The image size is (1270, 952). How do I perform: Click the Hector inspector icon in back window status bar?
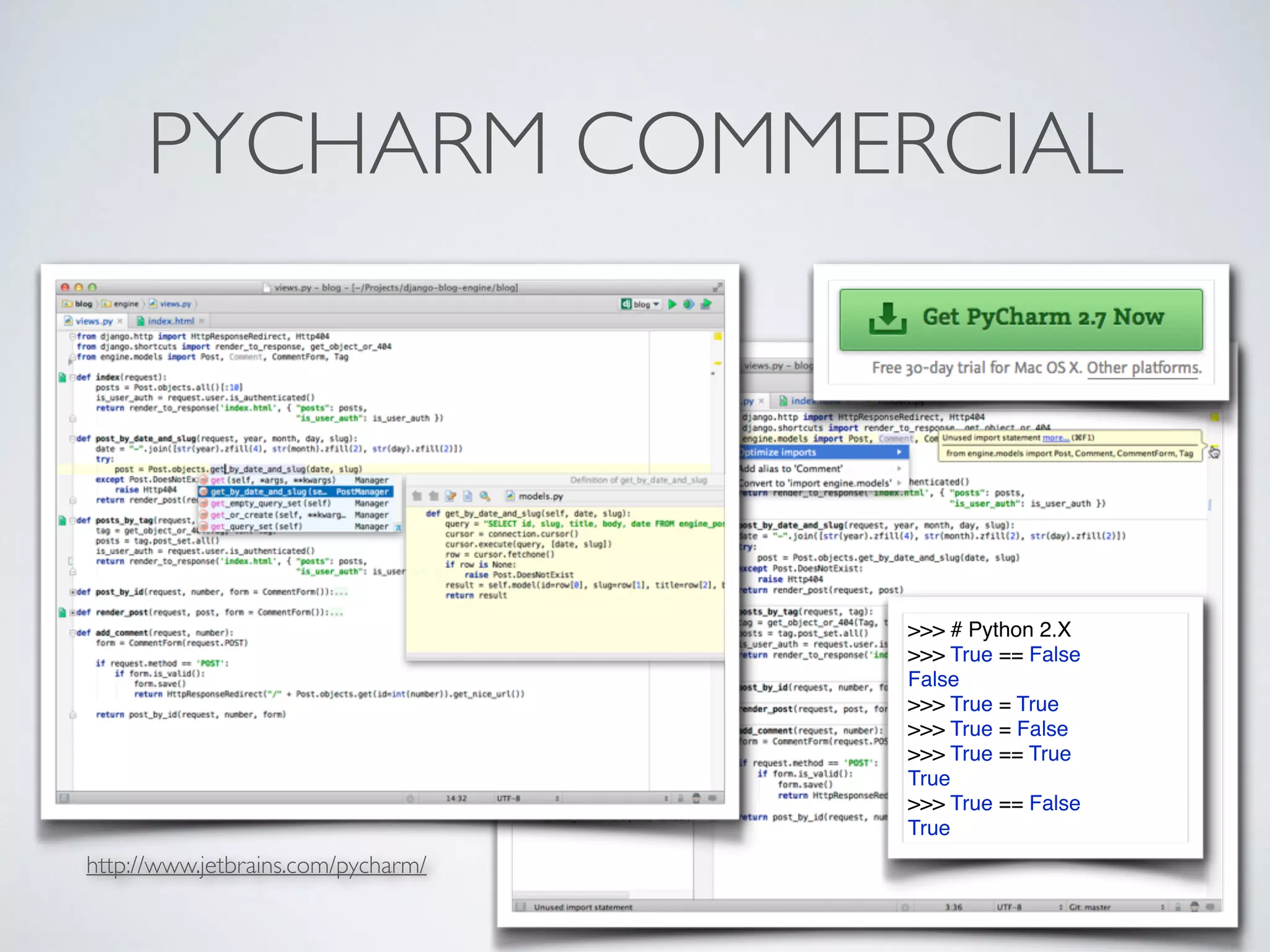point(1194,907)
